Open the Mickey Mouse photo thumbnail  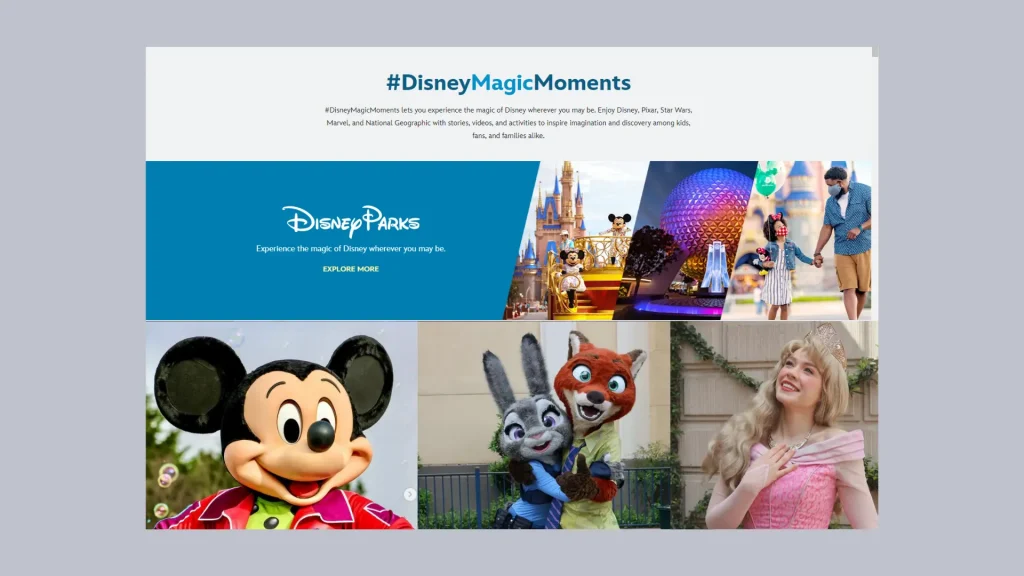tap(280, 425)
